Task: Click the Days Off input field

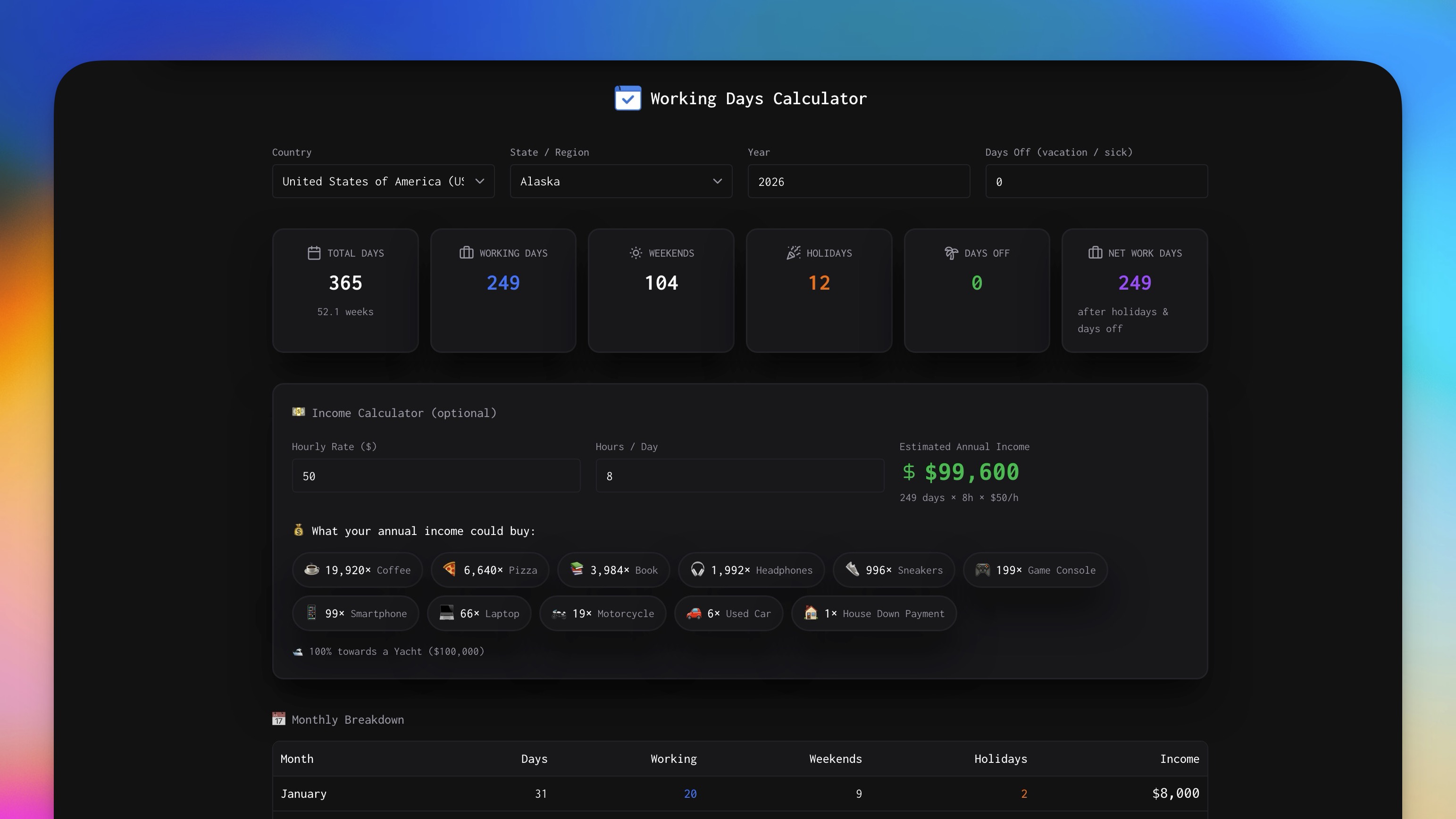Action: (x=1096, y=182)
